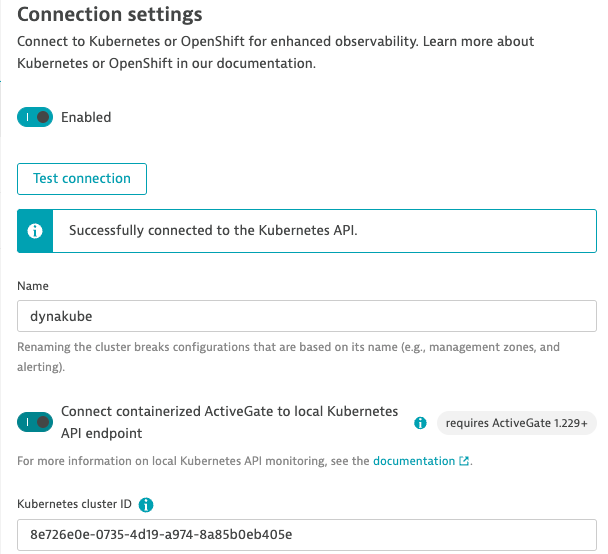The width and height of the screenshot is (608, 554).
Task: Click the Test connection button
Action: pos(82,179)
